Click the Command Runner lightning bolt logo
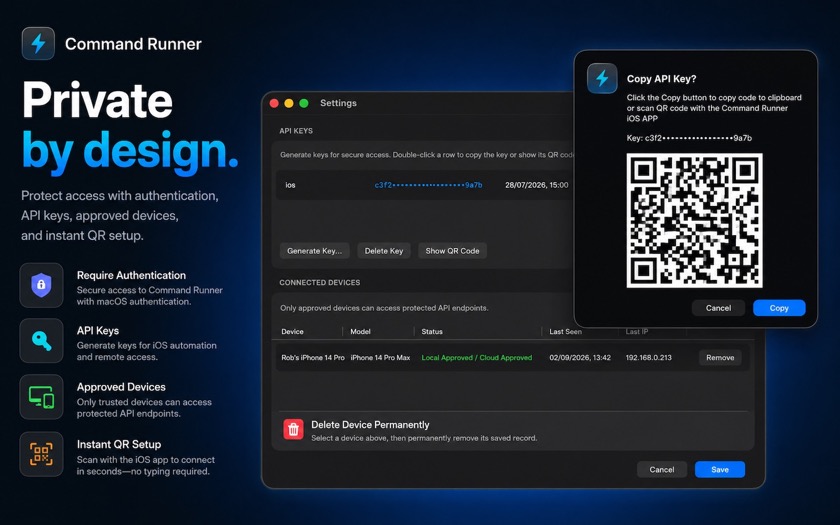This screenshot has height=525, width=840. tap(38, 43)
